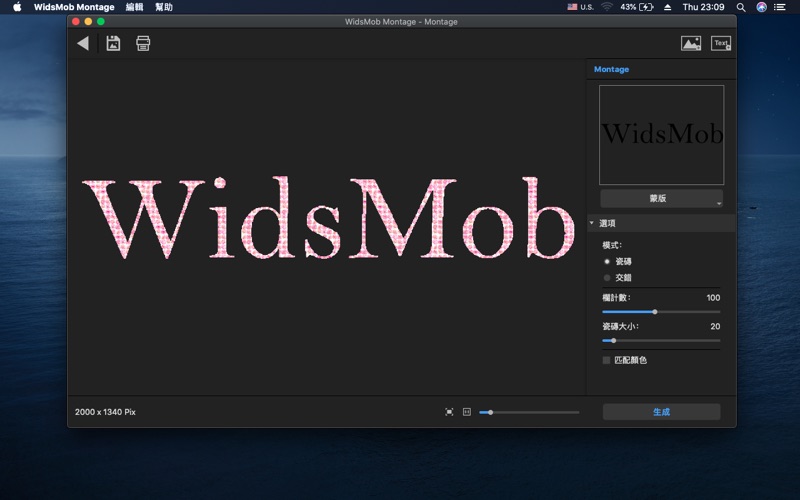This screenshot has height=500, width=800.
Task: Click the 瓷磚大小 value 20
Action: (715, 327)
